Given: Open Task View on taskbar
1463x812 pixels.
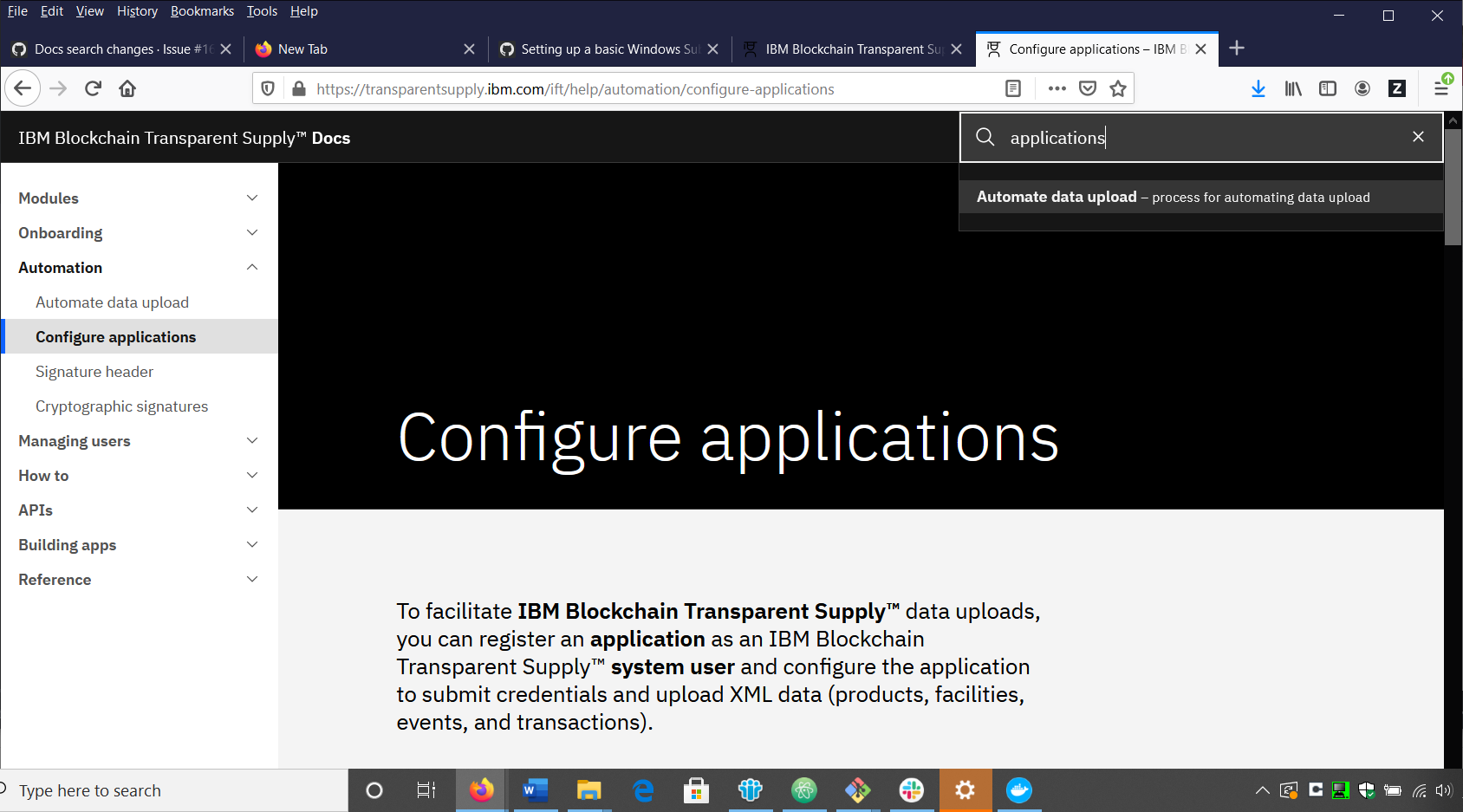Looking at the screenshot, I should [426, 790].
